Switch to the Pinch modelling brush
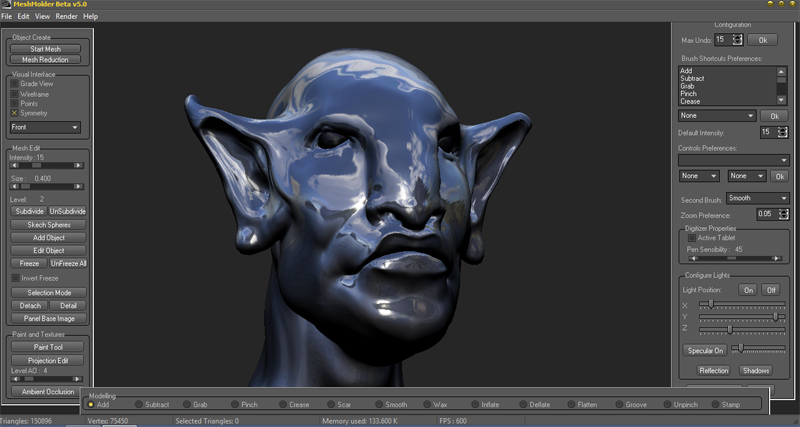Viewport: 800px width, 427px height. [234, 404]
